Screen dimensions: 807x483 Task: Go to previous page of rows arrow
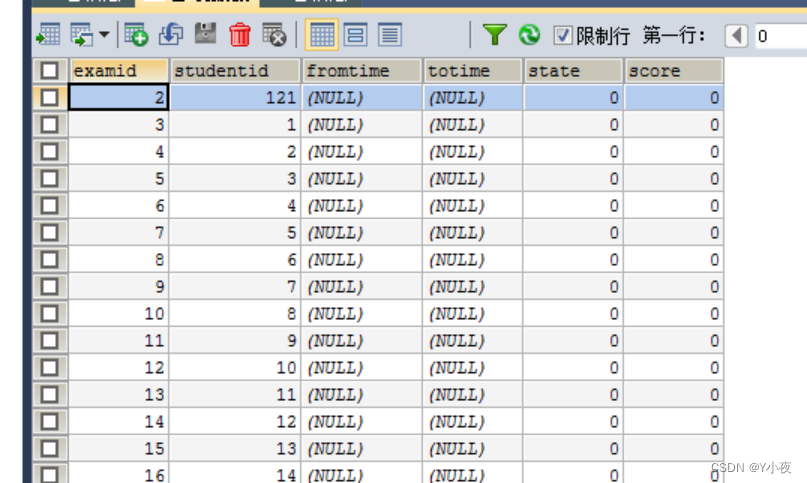coord(736,36)
